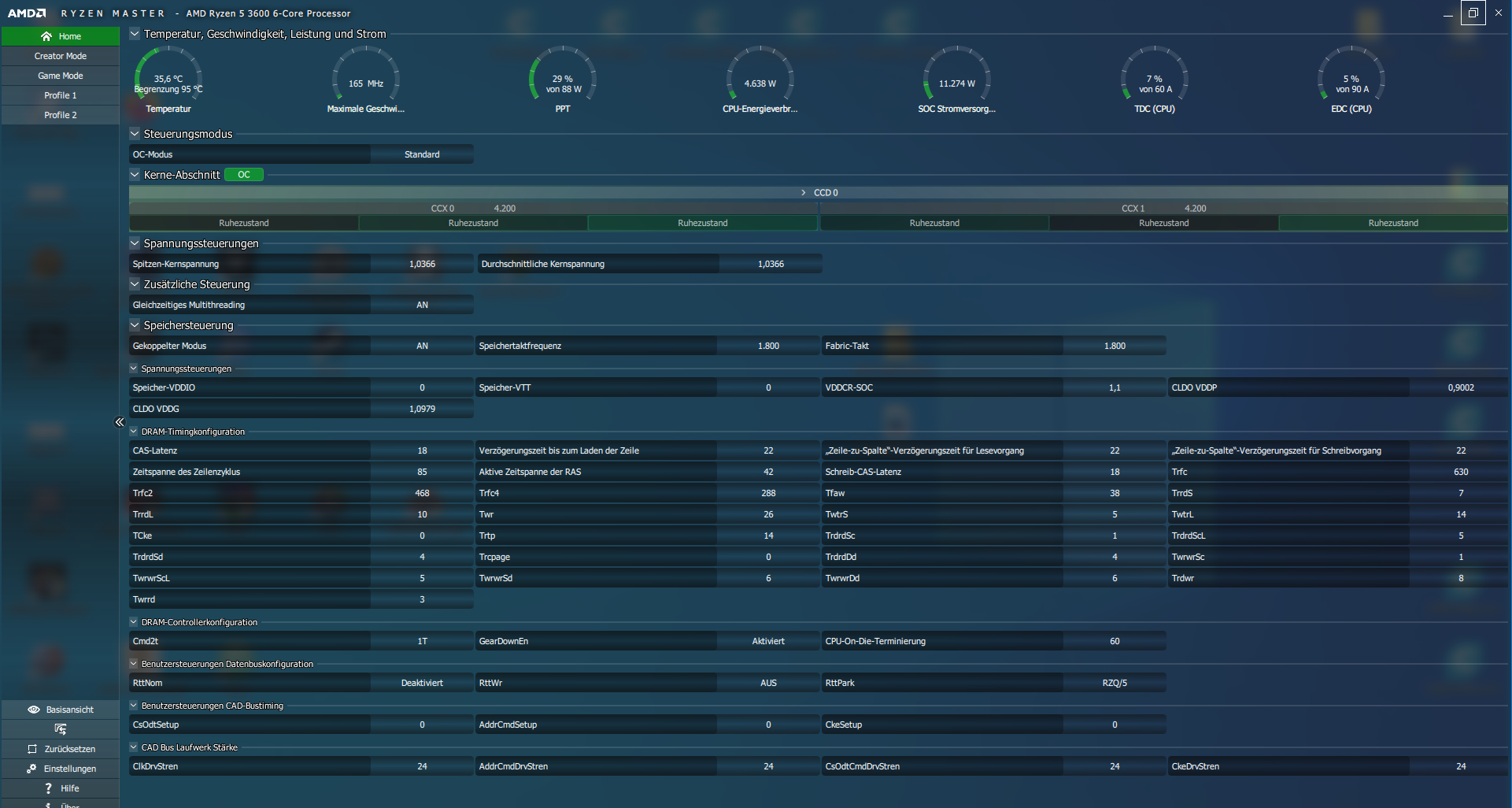Select the Profile 2 tab
This screenshot has width=1512, height=808.
tap(61, 115)
